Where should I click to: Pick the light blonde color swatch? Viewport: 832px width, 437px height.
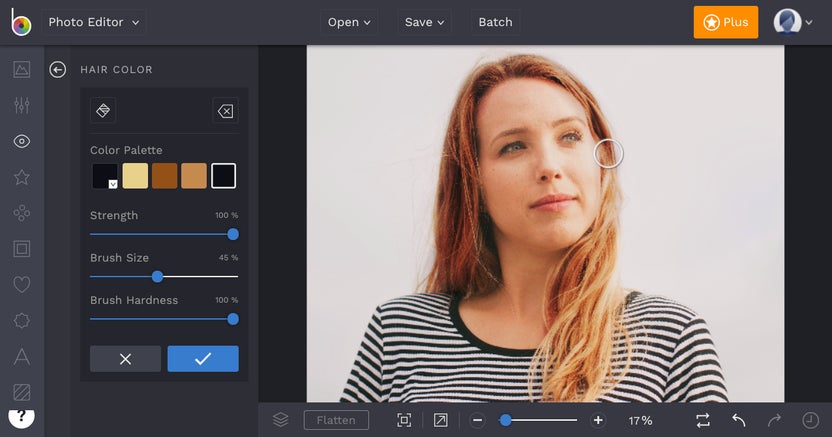pyautogui.click(x=135, y=176)
